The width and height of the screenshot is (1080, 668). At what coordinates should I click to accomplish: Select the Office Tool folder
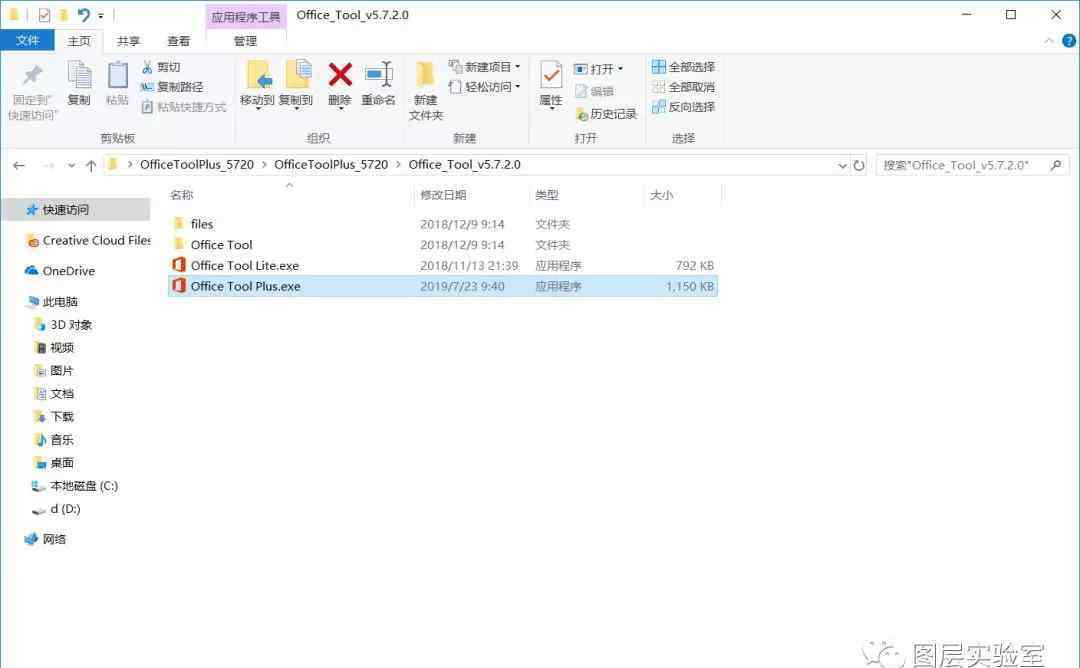443,244
